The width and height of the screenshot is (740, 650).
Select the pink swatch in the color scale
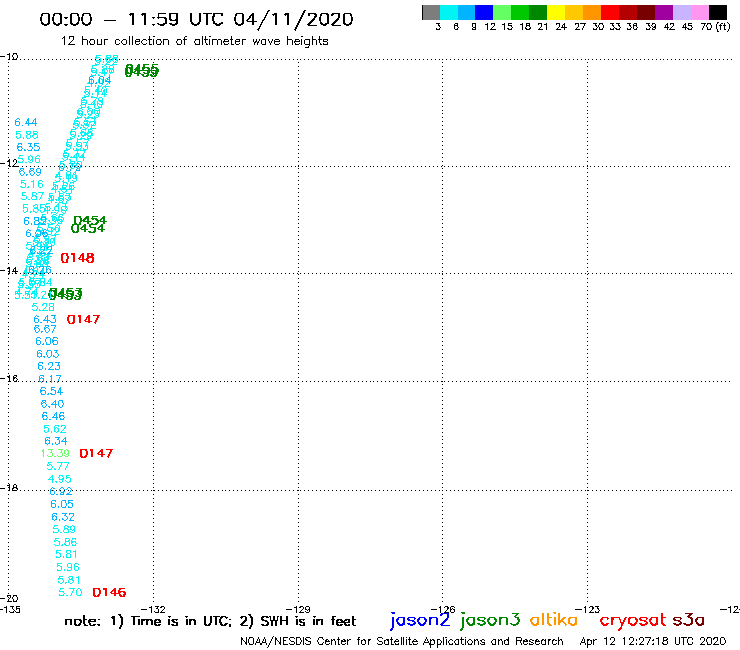(700, 12)
